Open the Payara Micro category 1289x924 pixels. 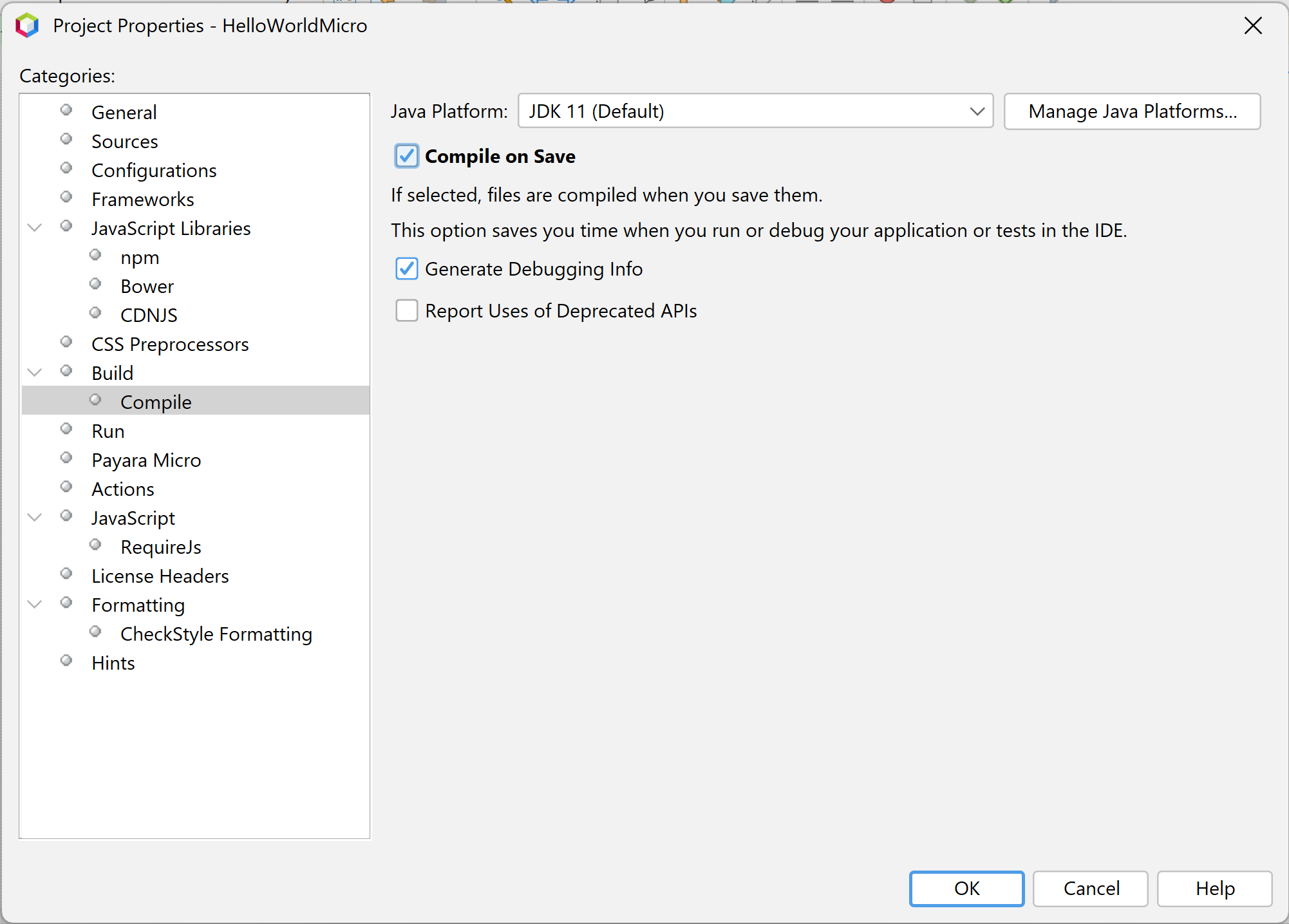click(146, 460)
